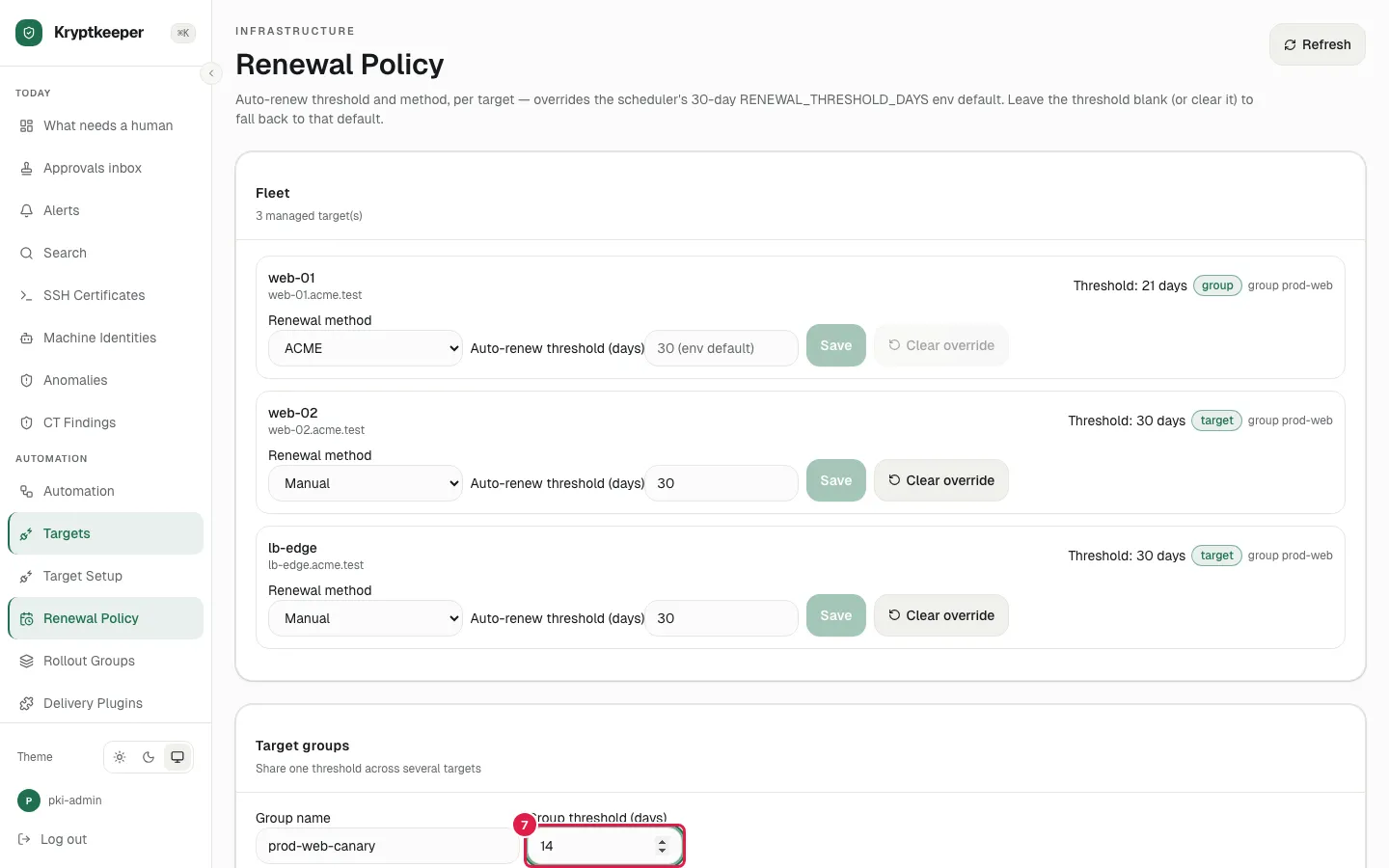This screenshot has height=868, width=1389.
Task: Collapse the sidebar with the chevron button
Action: (211, 73)
